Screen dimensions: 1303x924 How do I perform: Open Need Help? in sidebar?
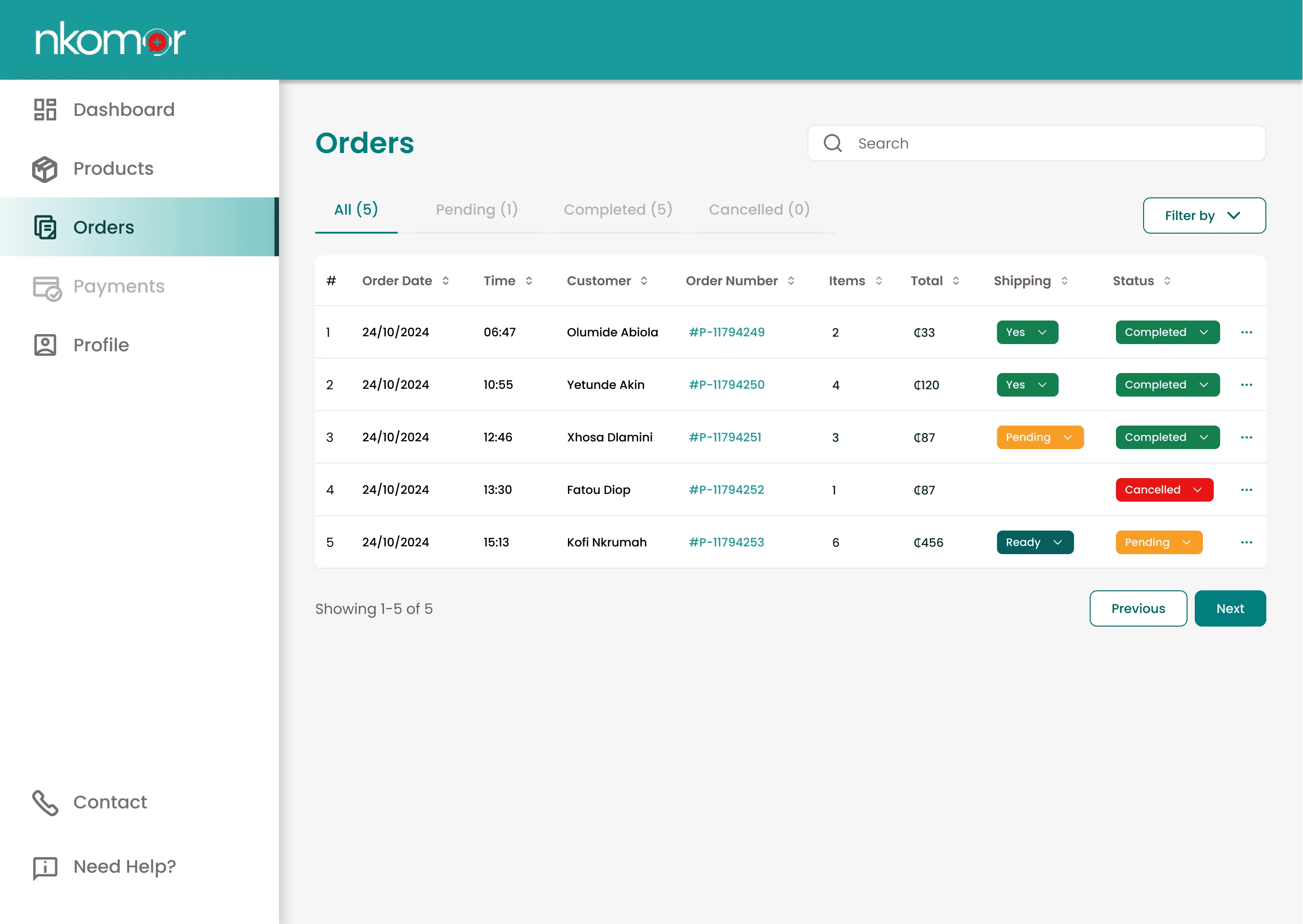(x=139, y=867)
